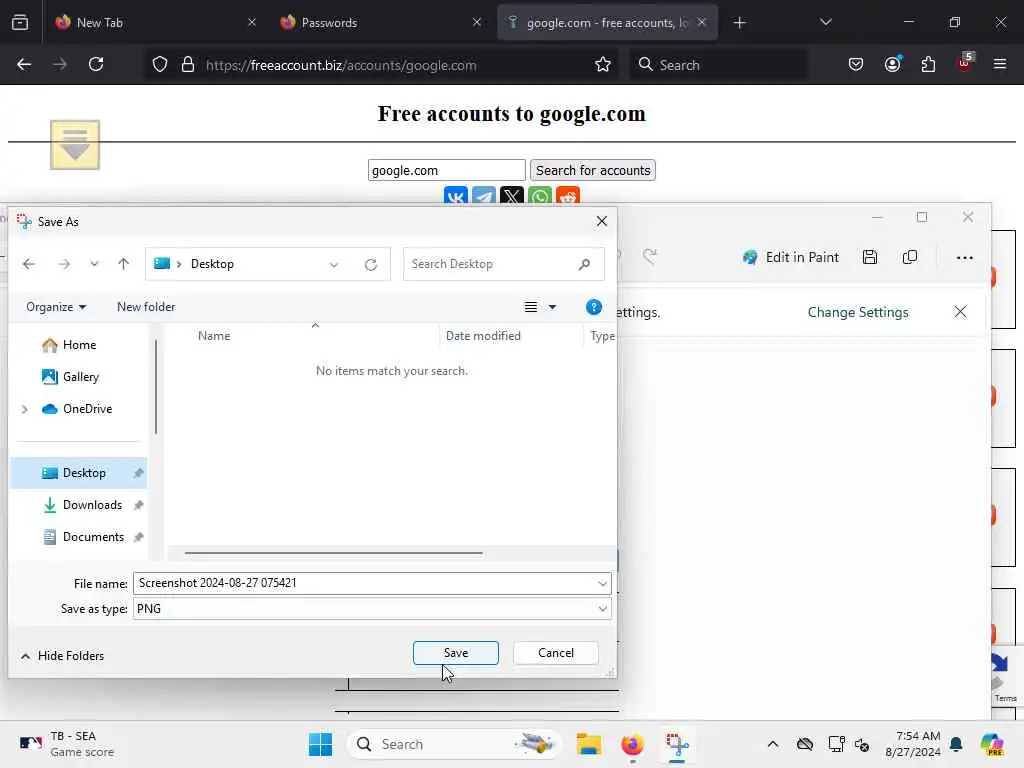Click the Cancel button
1024x768 pixels.
[556, 653]
